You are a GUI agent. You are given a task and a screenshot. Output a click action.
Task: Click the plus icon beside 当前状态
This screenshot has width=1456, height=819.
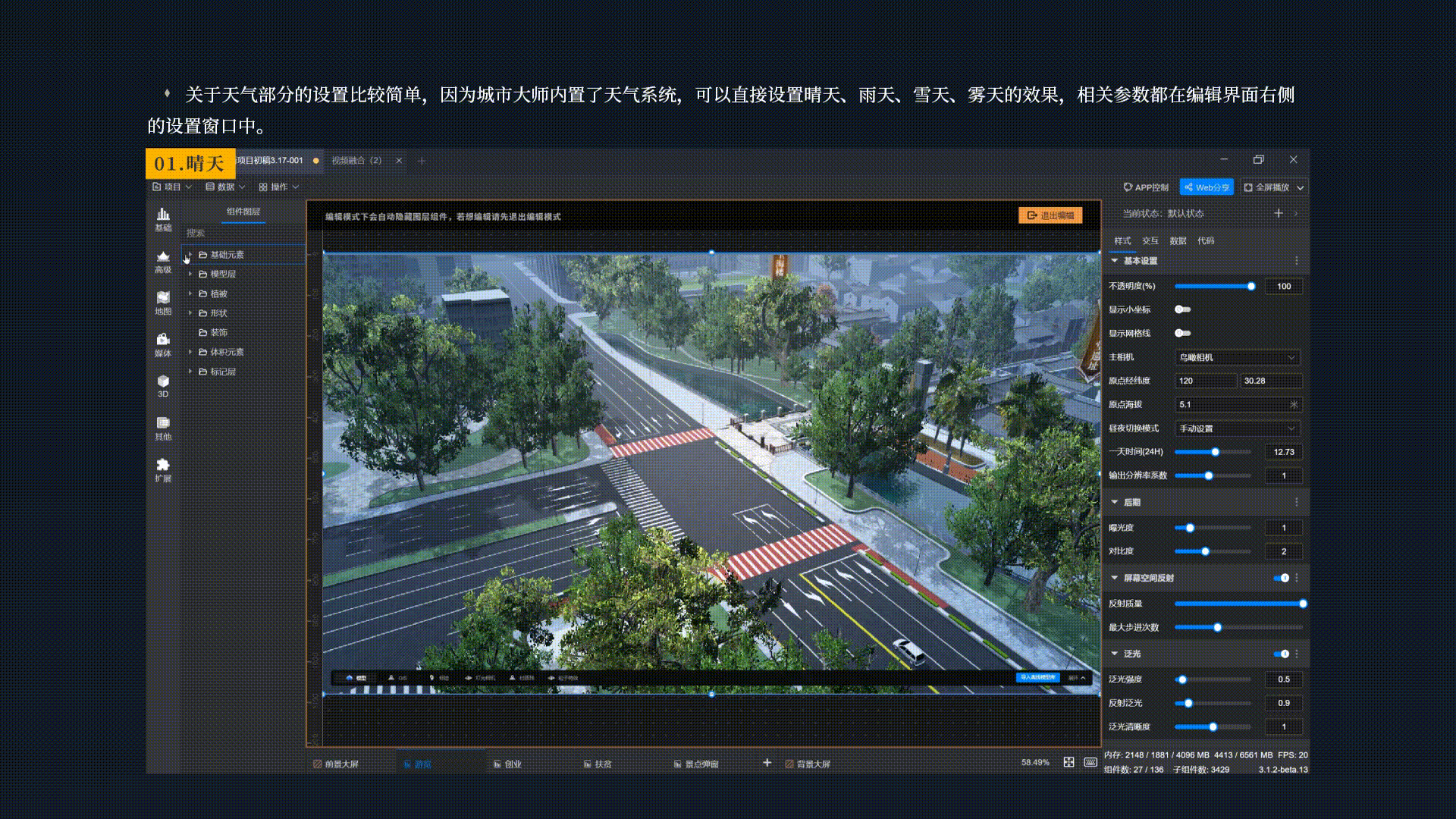(1279, 213)
